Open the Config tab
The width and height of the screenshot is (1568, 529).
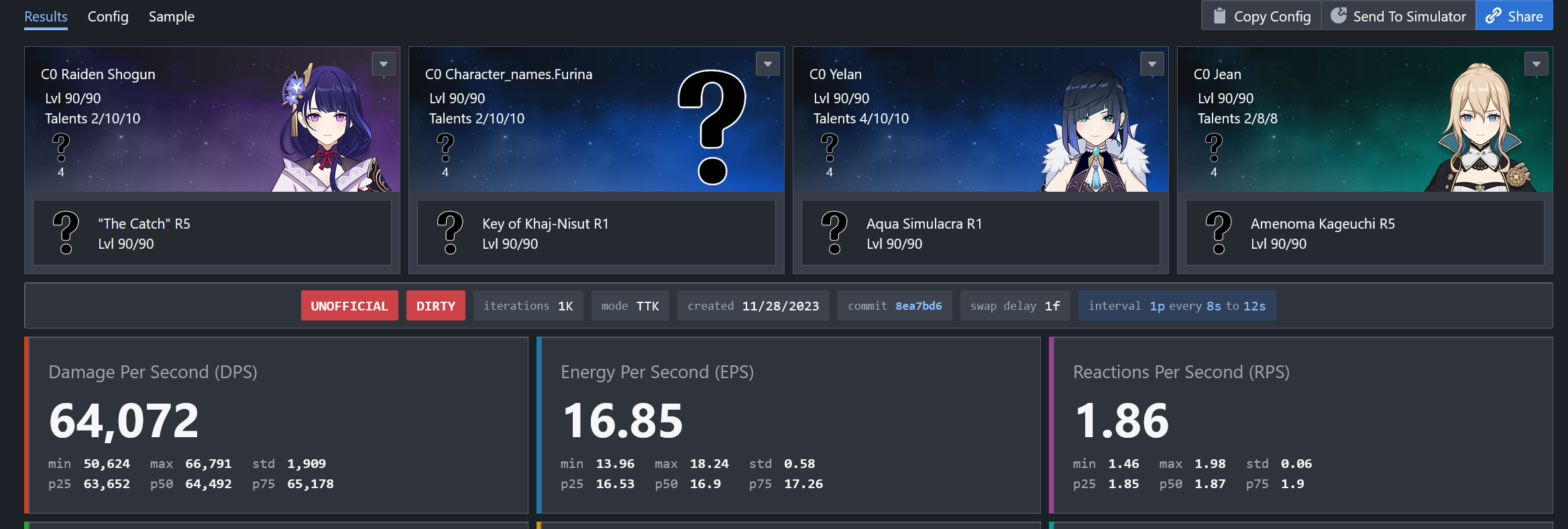108,17
